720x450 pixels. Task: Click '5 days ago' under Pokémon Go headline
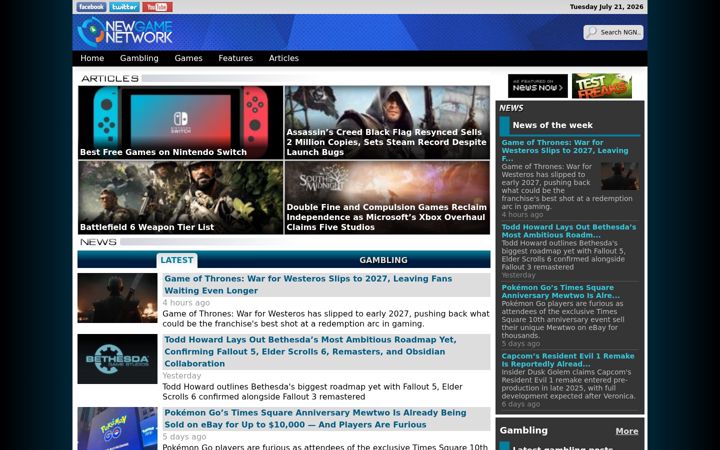184,437
